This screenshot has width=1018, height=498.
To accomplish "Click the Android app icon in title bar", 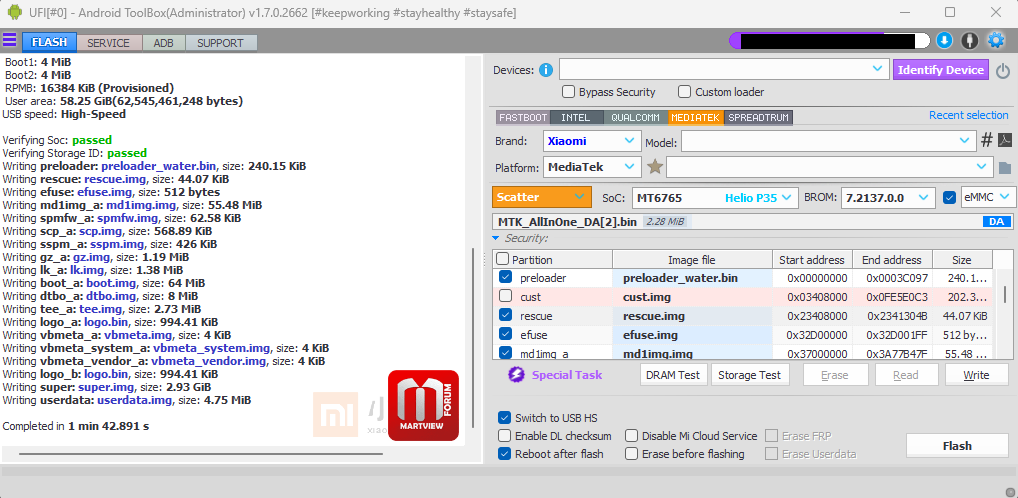I will pyautogui.click(x=14, y=12).
